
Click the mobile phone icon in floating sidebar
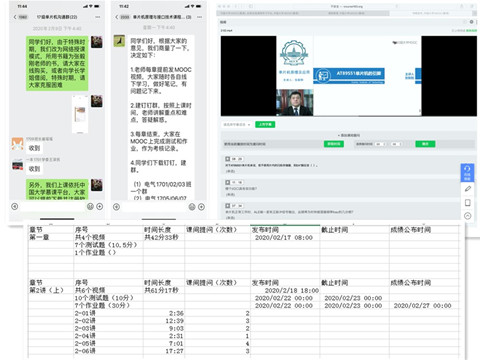coord(468,203)
